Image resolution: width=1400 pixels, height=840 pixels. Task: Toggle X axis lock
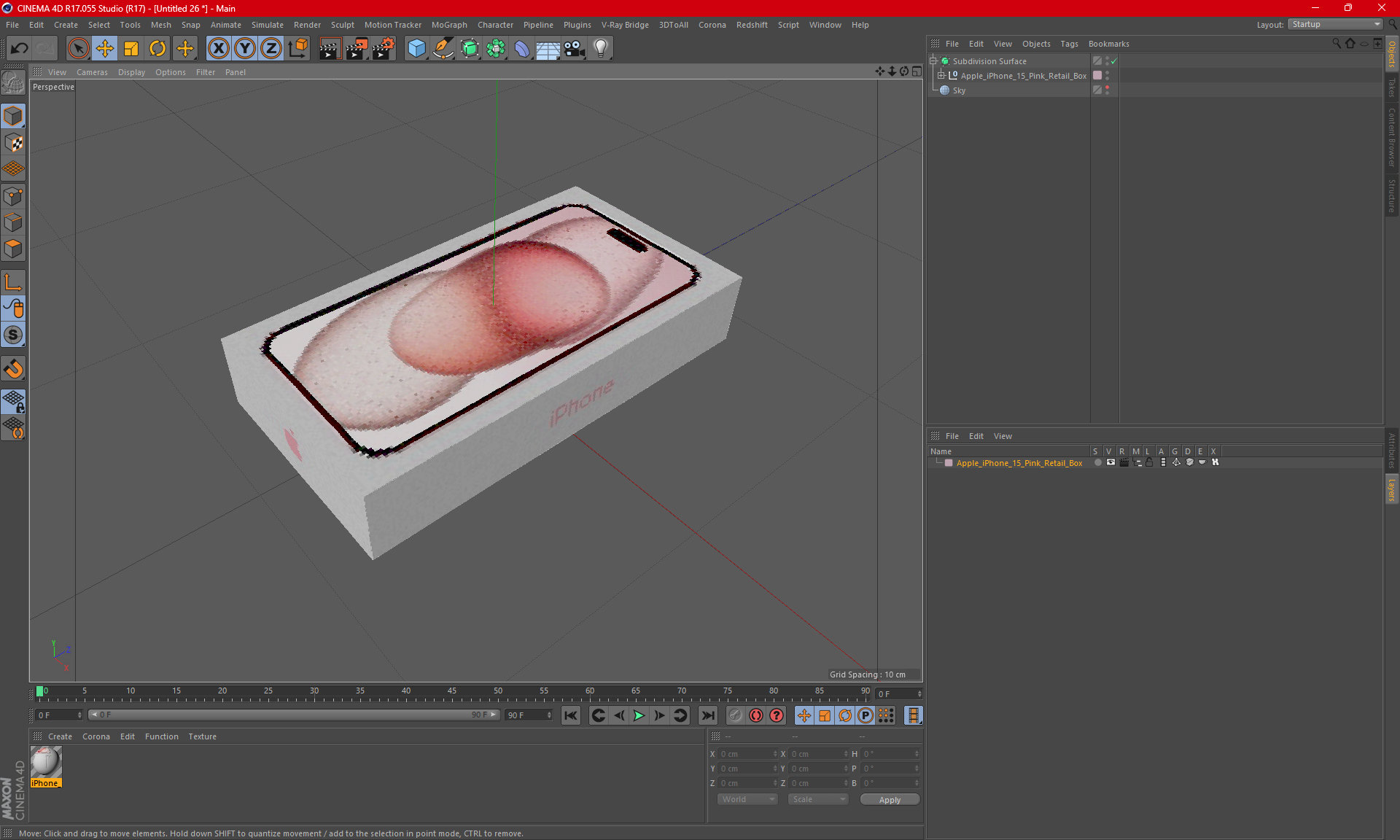[x=218, y=48]
